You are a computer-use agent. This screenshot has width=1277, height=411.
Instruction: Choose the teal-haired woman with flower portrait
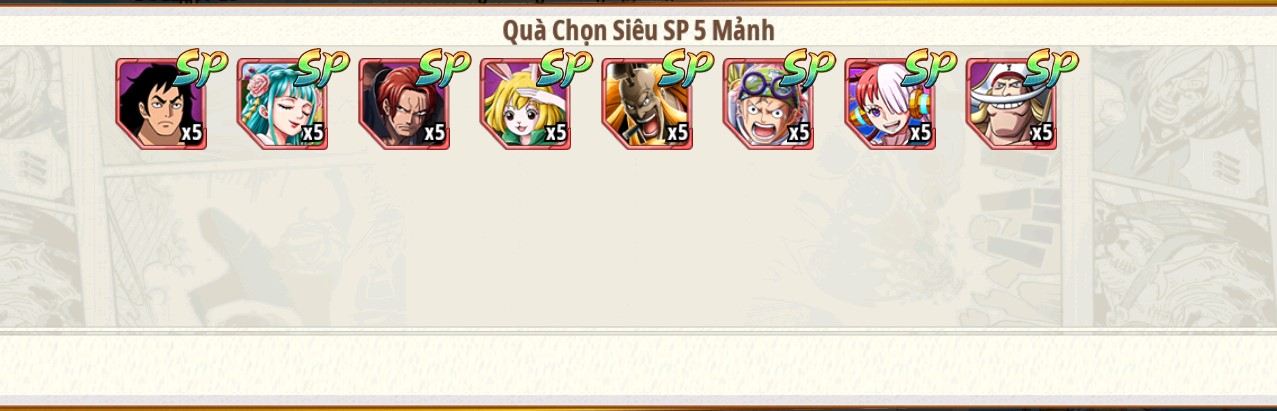tap(282, 104)
